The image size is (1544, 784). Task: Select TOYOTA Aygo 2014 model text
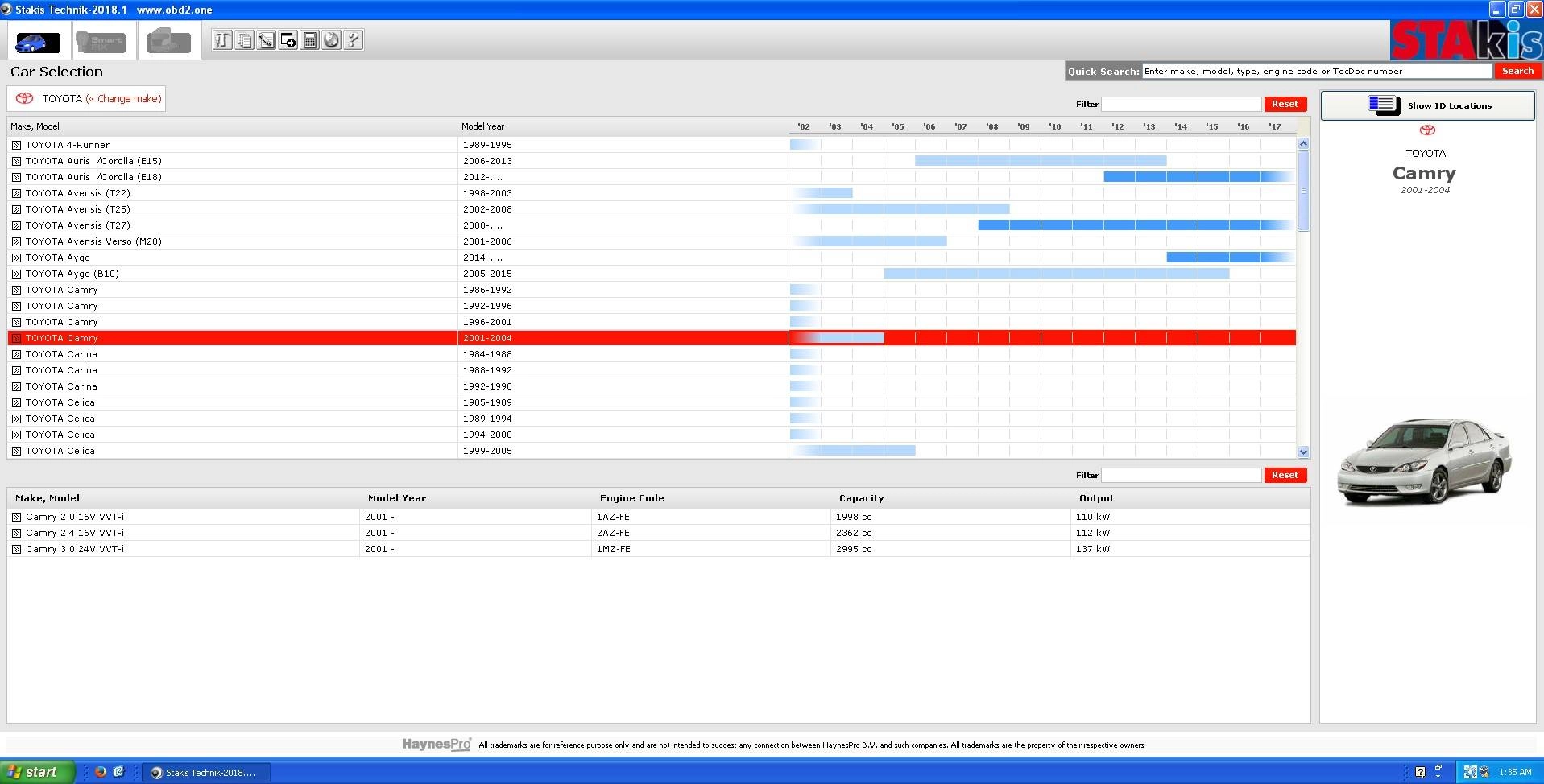[x=58, y=258]
